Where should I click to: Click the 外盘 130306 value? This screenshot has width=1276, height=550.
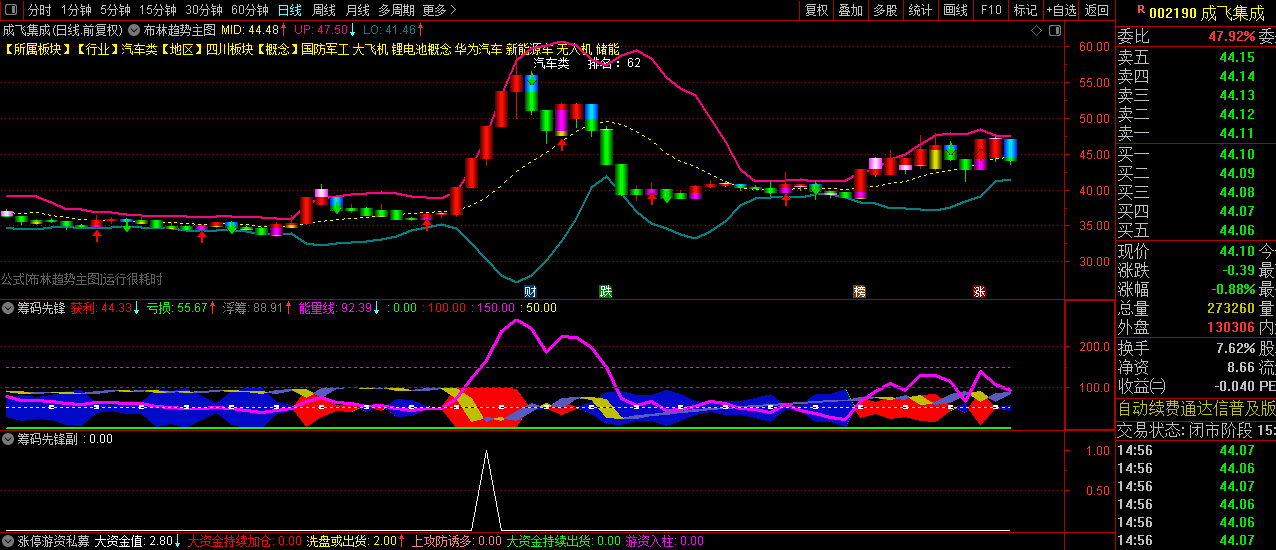(1231, 327)
